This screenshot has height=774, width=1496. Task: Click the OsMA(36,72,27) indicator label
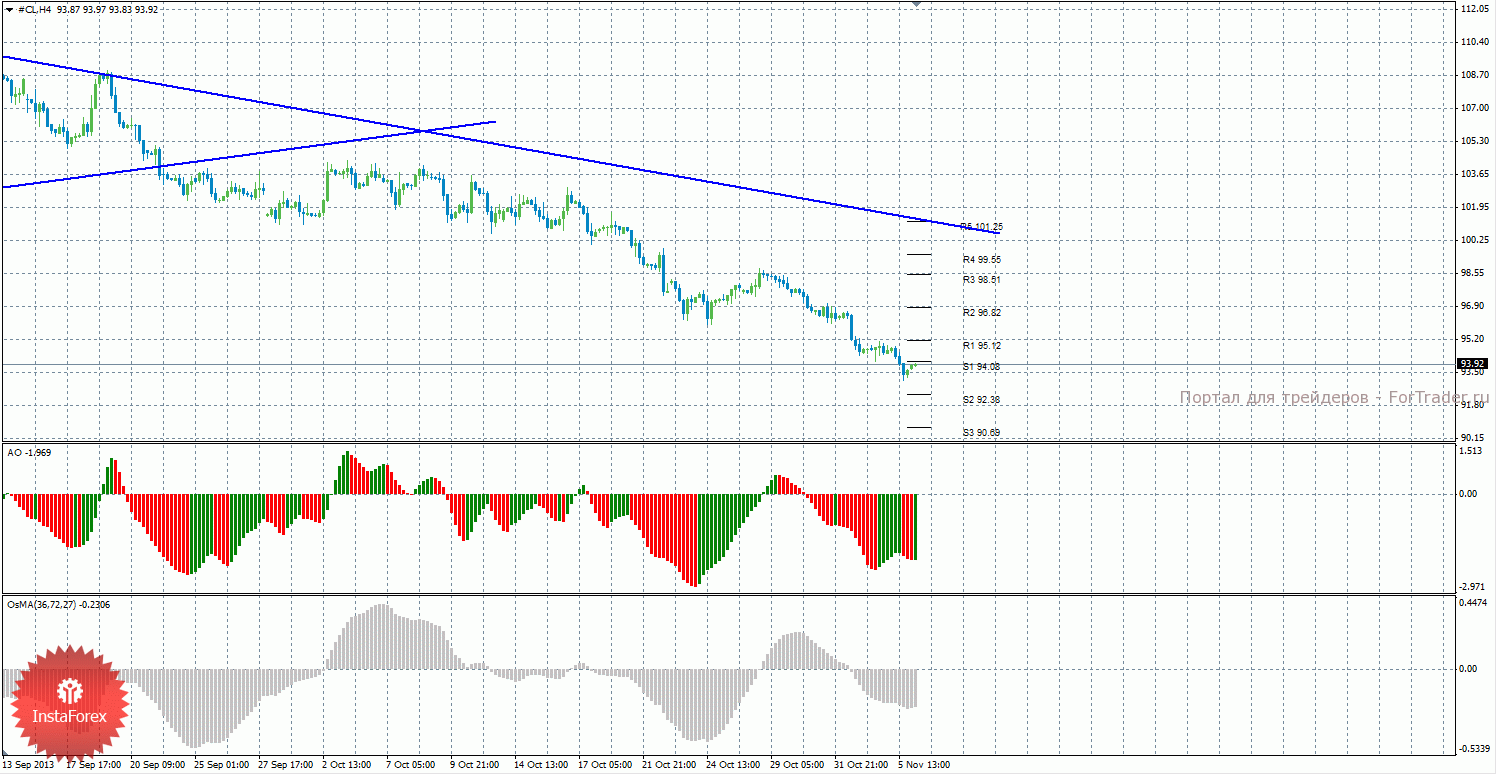(x=58, y=604)
